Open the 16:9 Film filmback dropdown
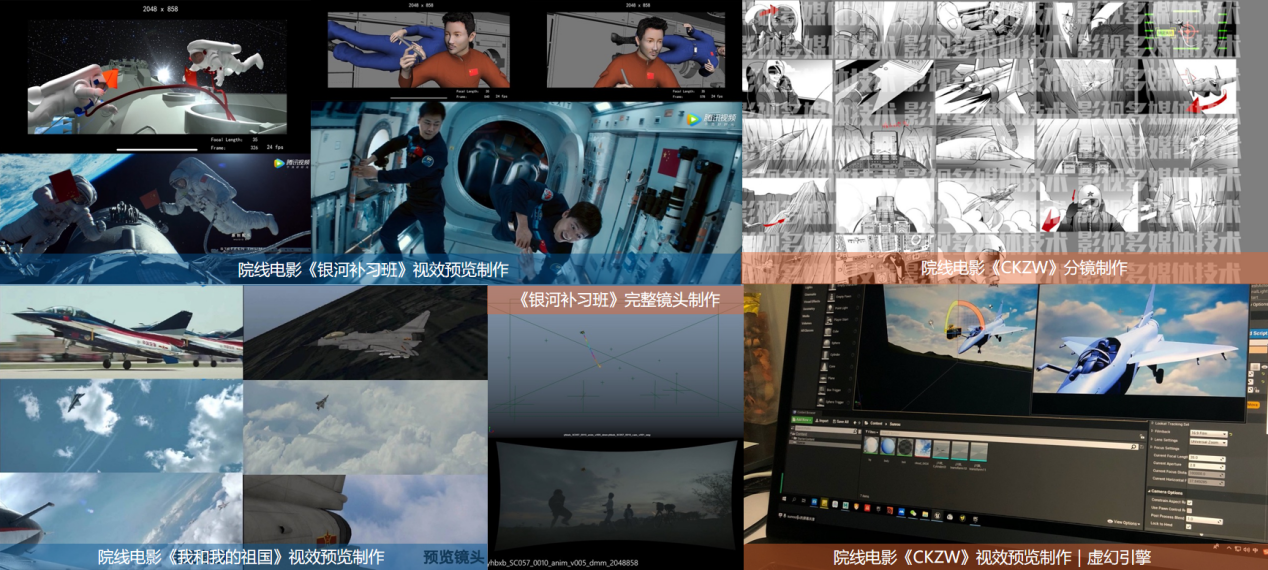This screenshot has height=570, width=1268. [x=1208, y=433]
